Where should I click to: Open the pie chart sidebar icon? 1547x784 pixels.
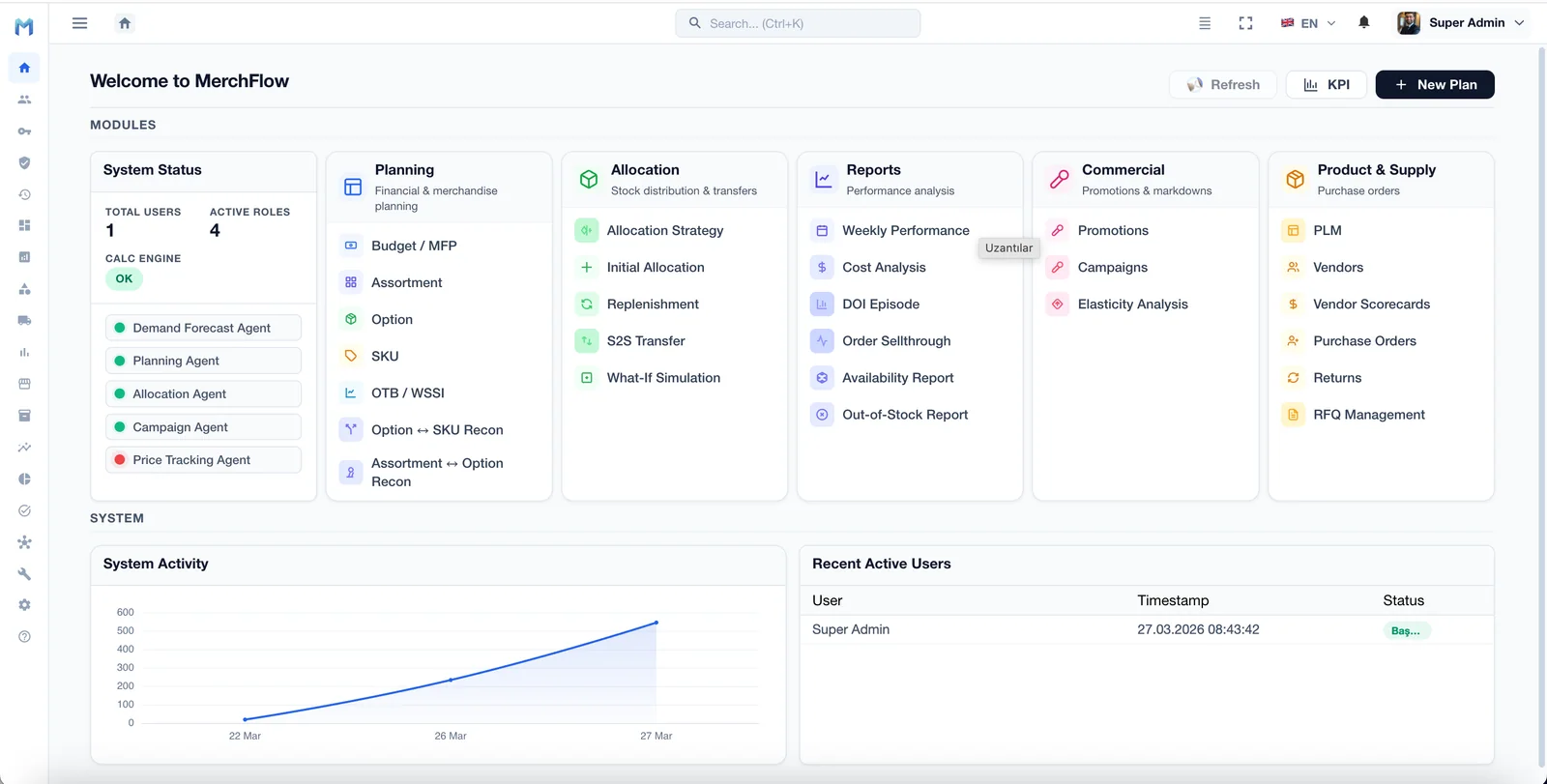tap(24, 479)
